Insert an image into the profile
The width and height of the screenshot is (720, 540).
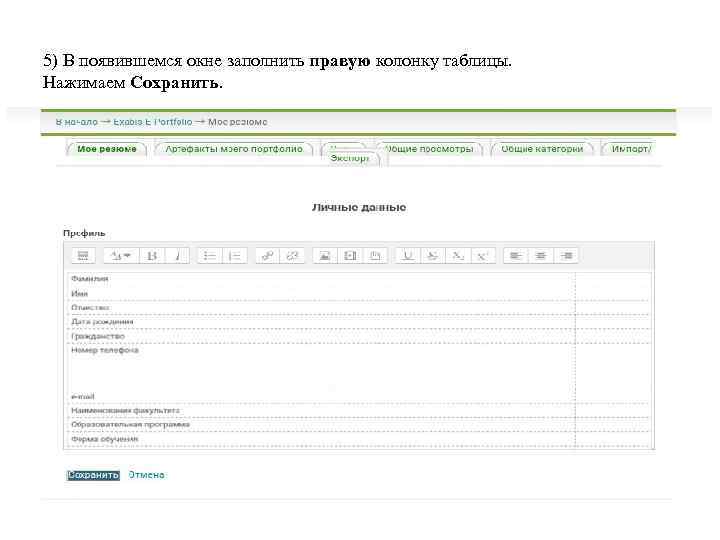325,256
